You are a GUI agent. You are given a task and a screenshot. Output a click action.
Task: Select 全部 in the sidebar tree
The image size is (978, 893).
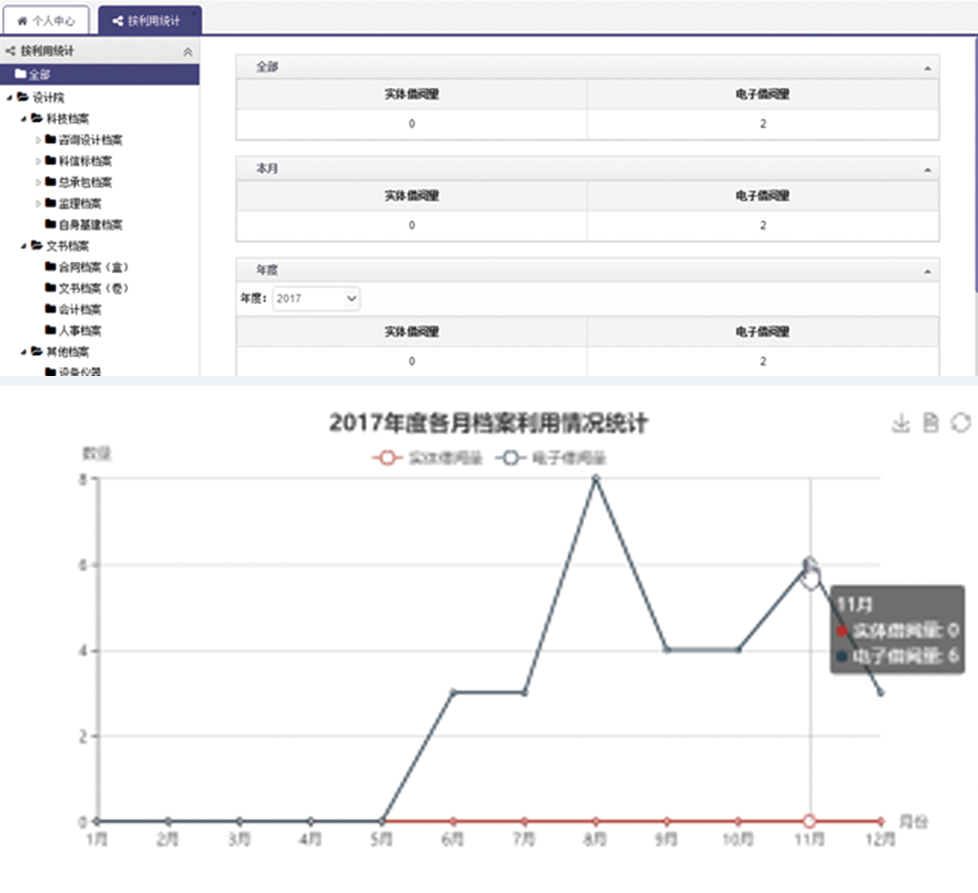38,74
